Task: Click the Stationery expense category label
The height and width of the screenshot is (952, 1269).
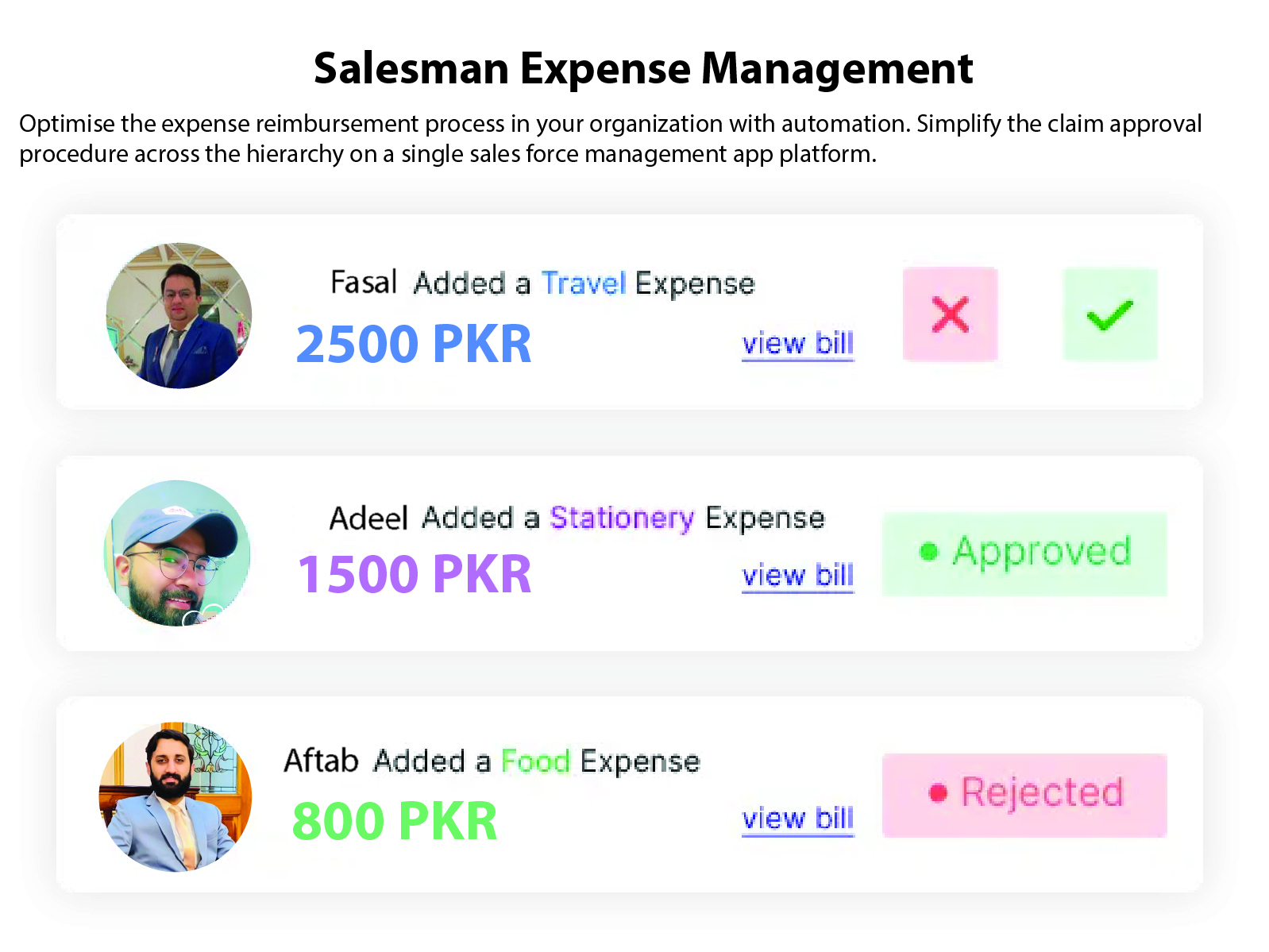Action: (x=623, y=518)
